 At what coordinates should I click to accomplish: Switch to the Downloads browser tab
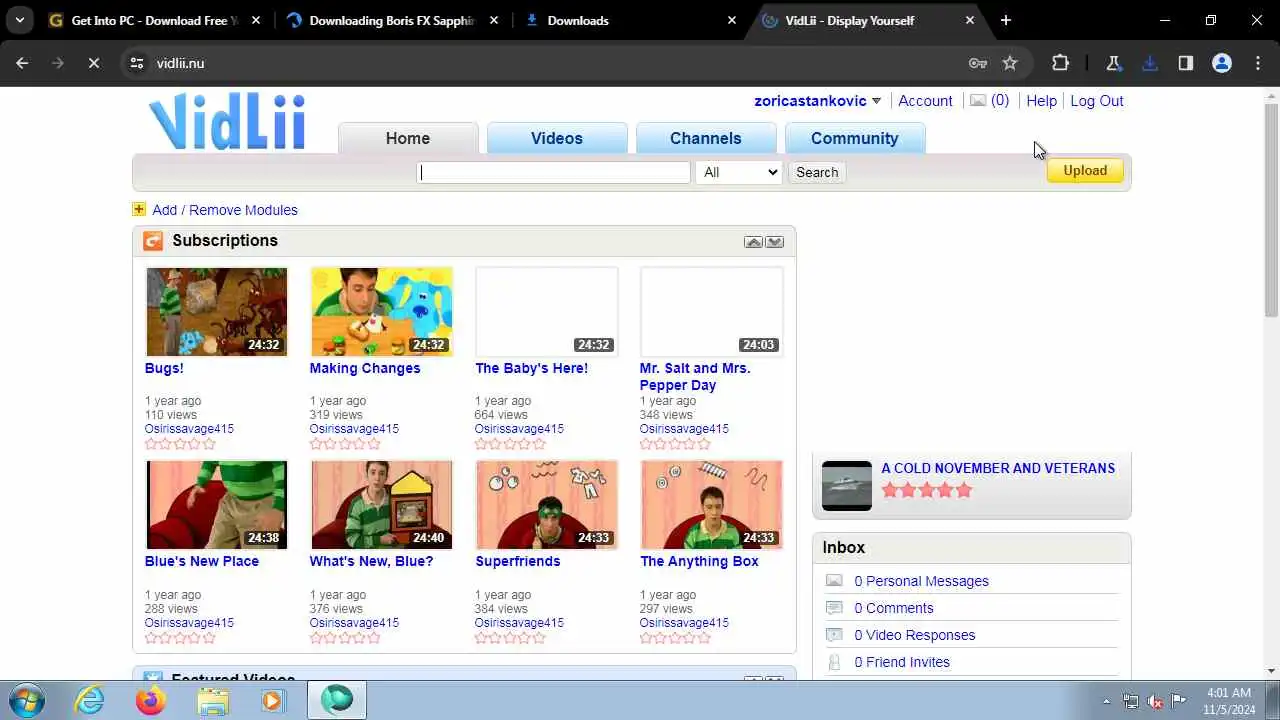tap(630, 20)
